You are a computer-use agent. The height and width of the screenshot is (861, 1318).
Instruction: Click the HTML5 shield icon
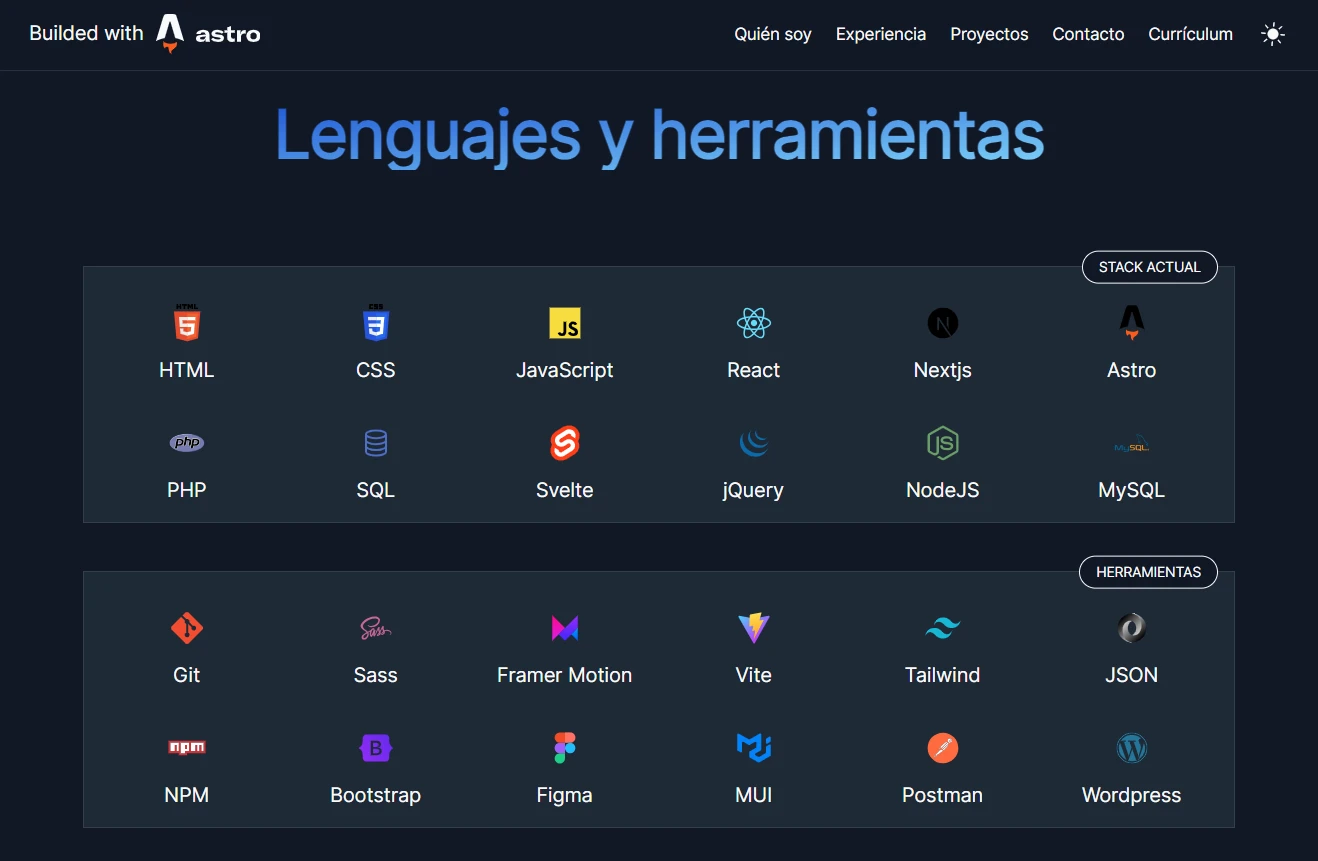click(187, 323)
